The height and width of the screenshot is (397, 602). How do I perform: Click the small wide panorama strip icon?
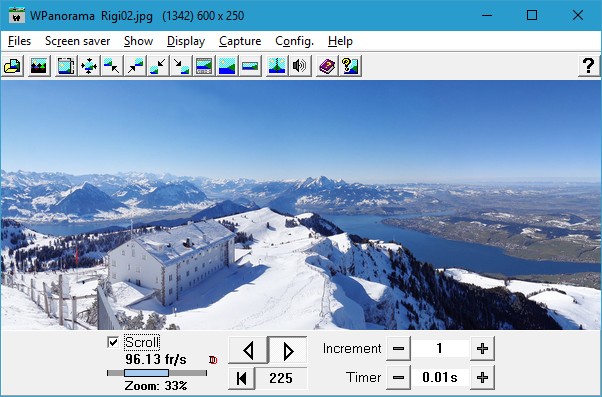coord(250,66)
